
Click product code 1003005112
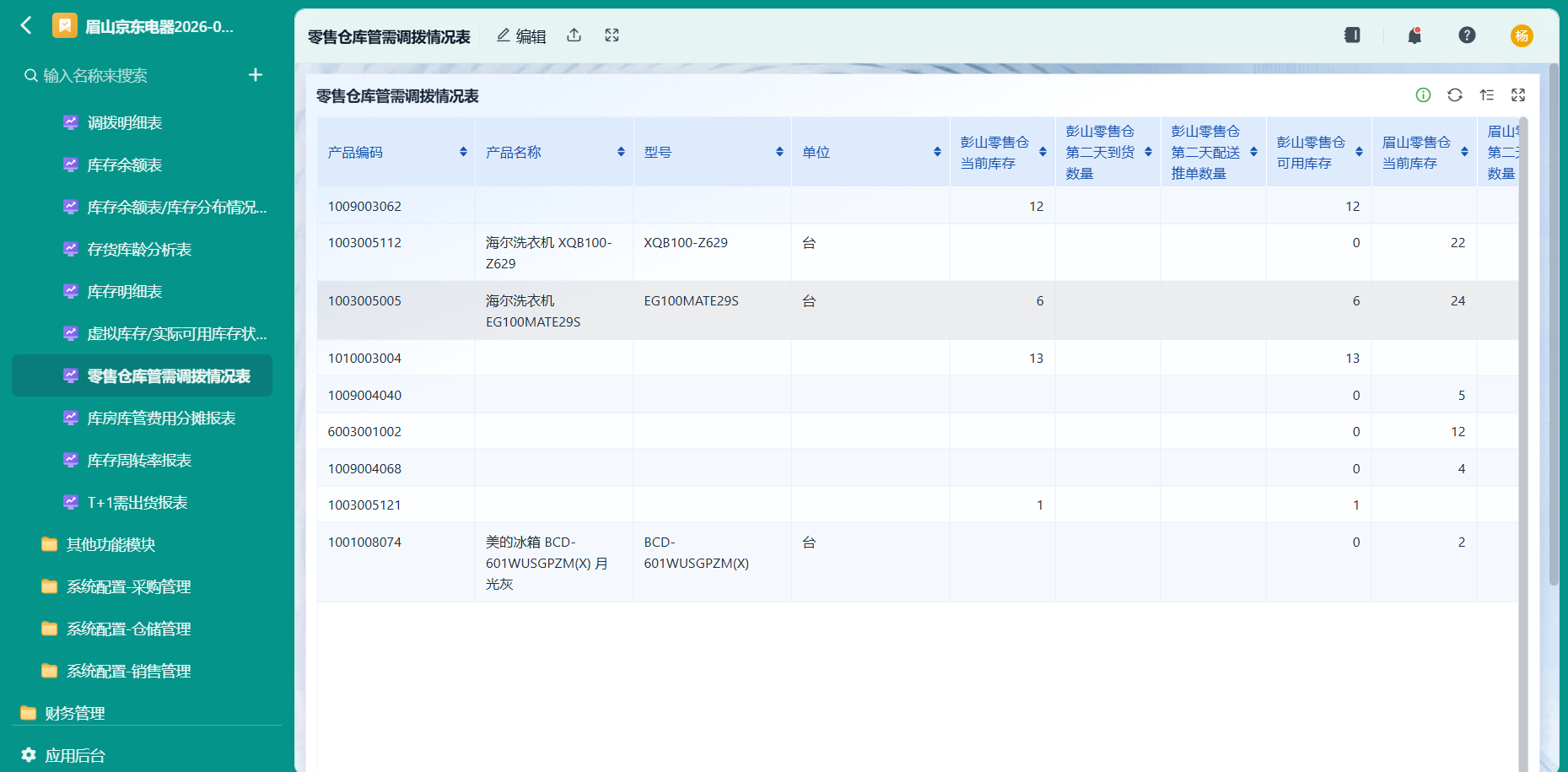click(364, 243)
